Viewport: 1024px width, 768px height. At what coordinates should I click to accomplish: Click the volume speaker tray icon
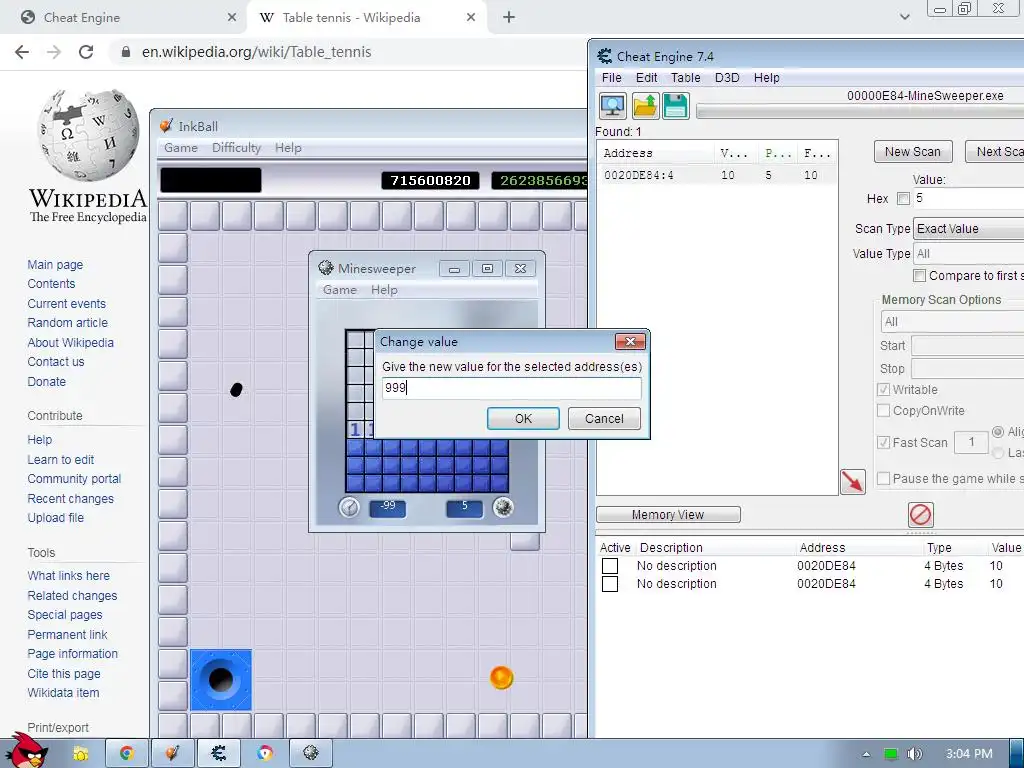pyautogui.click(x=914, y=754)
